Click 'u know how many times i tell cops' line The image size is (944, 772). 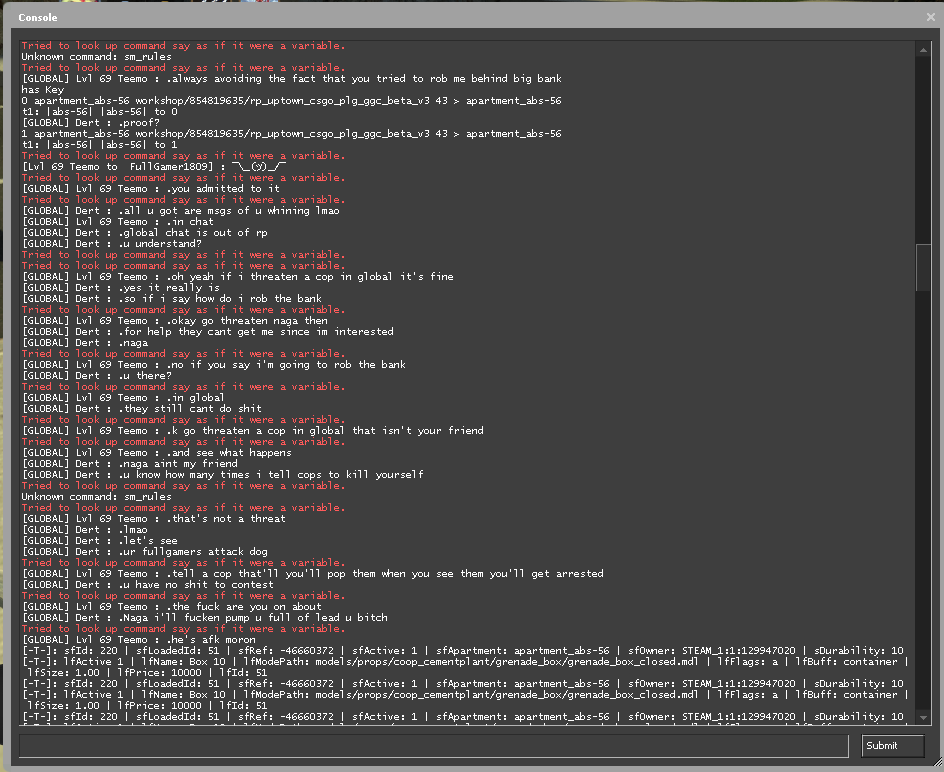click(223, 475)
